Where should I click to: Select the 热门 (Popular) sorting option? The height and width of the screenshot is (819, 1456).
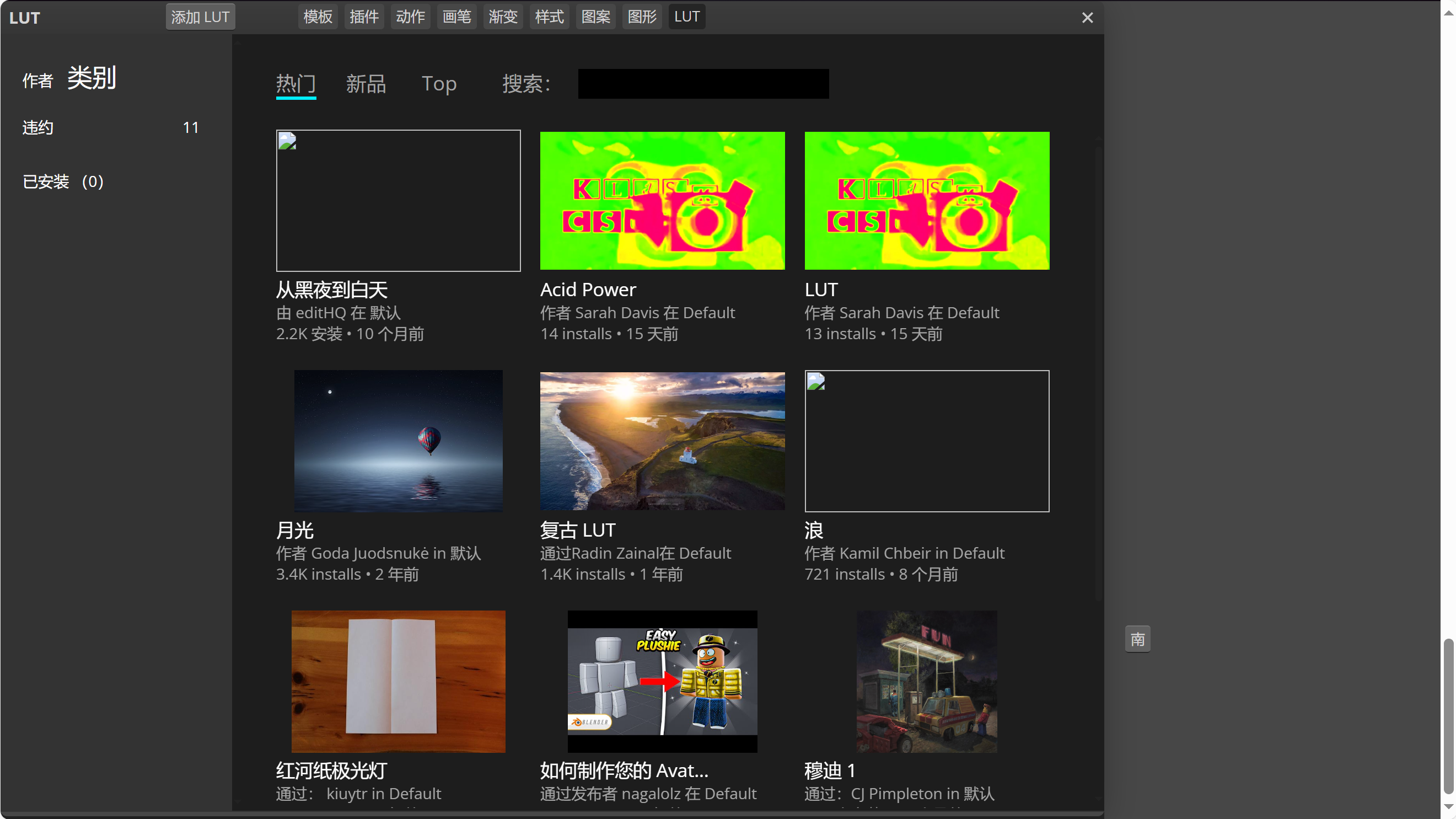296,84
